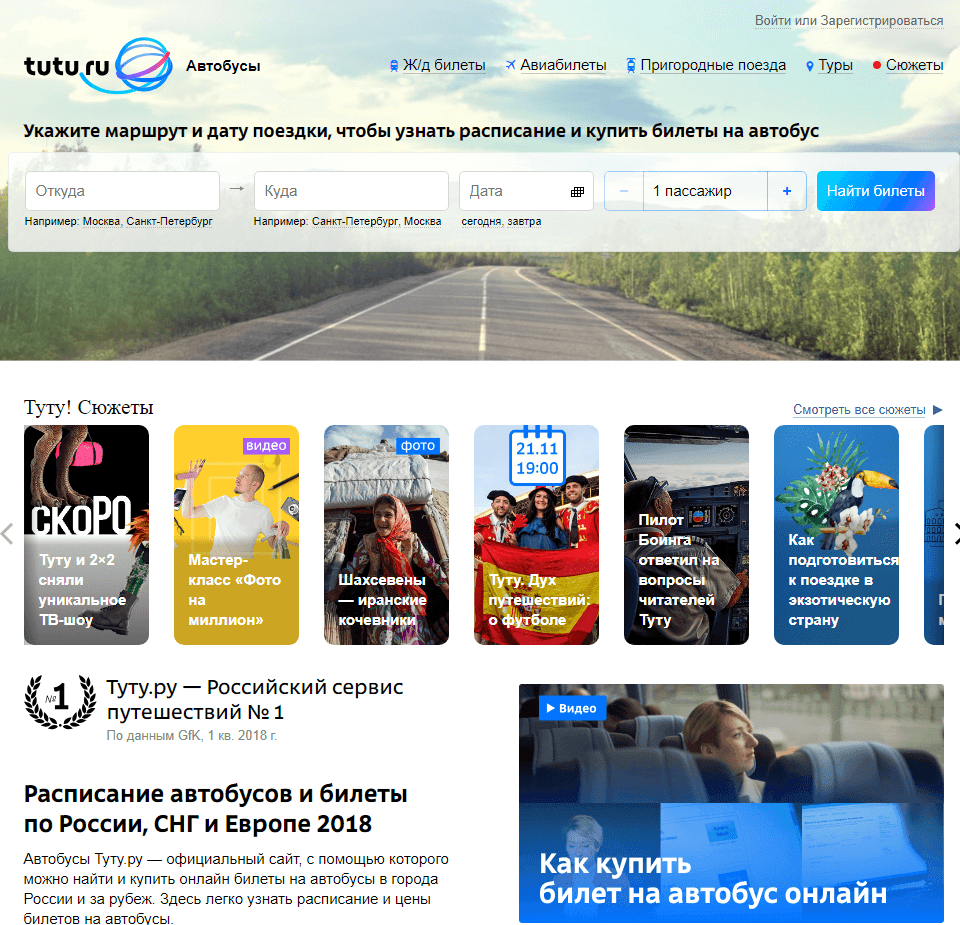Decrease passenger count with minus button

(624, 191)
